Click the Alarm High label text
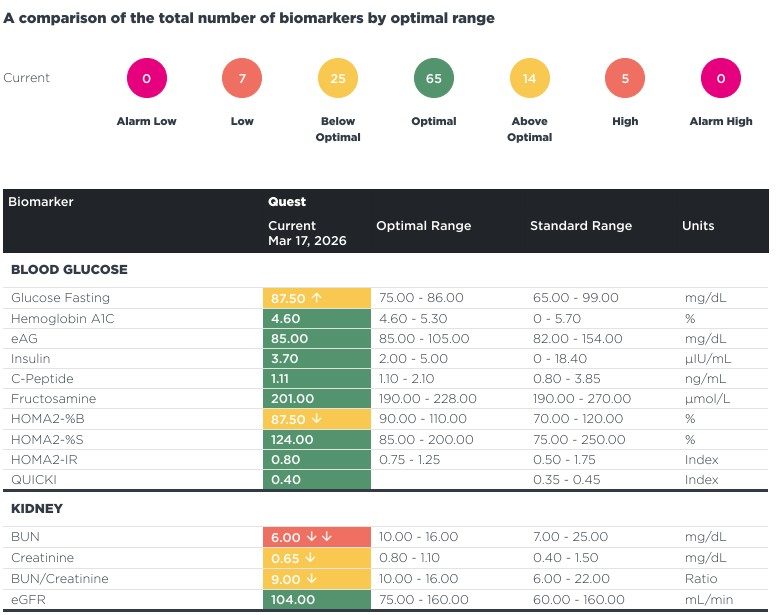Screen dimensions: 781x615 [721, 121]
